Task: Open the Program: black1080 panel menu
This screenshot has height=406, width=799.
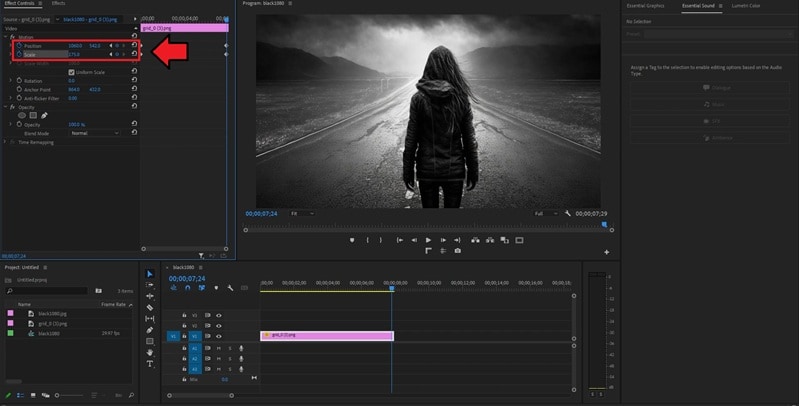Action: (x=290, y=3)
